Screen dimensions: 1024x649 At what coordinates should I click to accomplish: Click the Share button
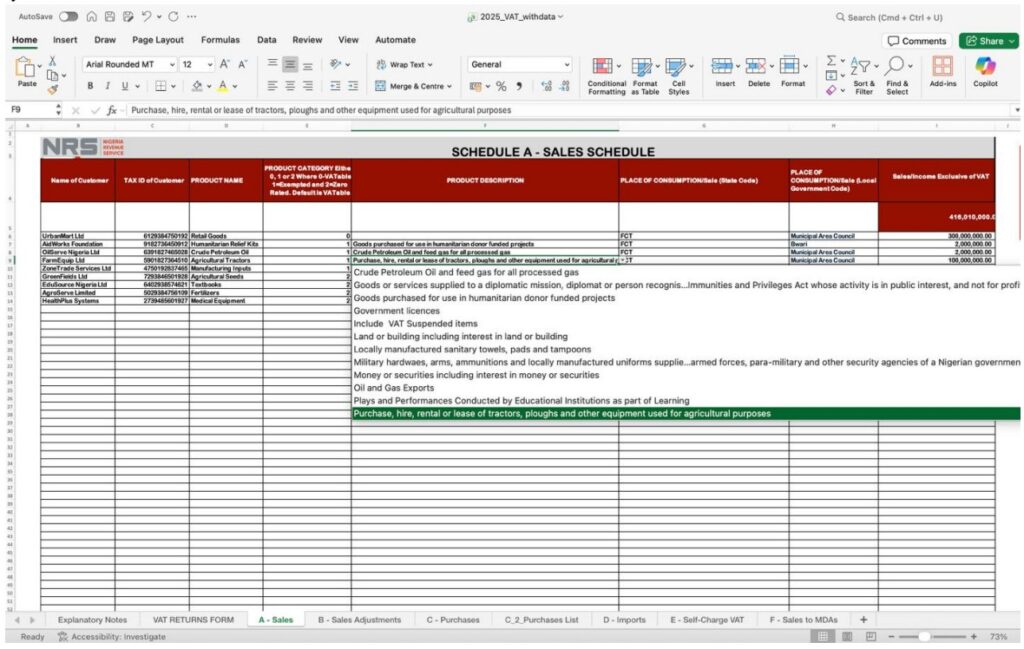pos(988,41)
